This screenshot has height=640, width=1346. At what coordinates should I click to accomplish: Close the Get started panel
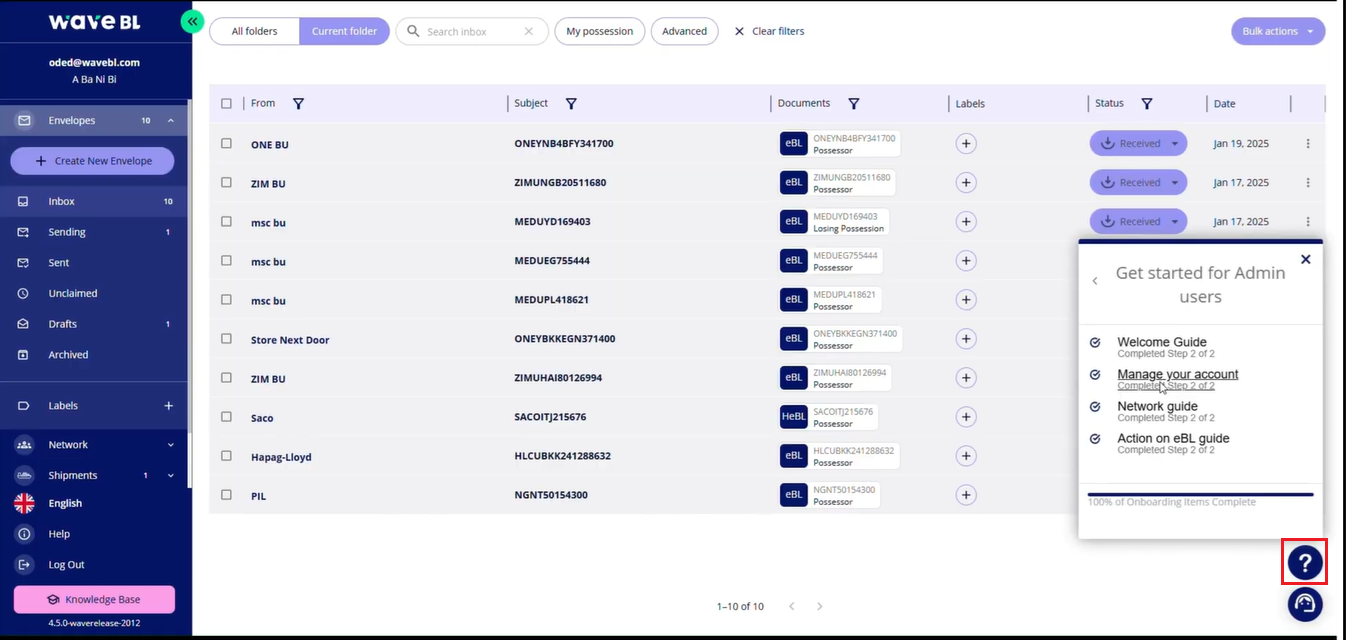pyautogui.click(x=1305, y=259)
